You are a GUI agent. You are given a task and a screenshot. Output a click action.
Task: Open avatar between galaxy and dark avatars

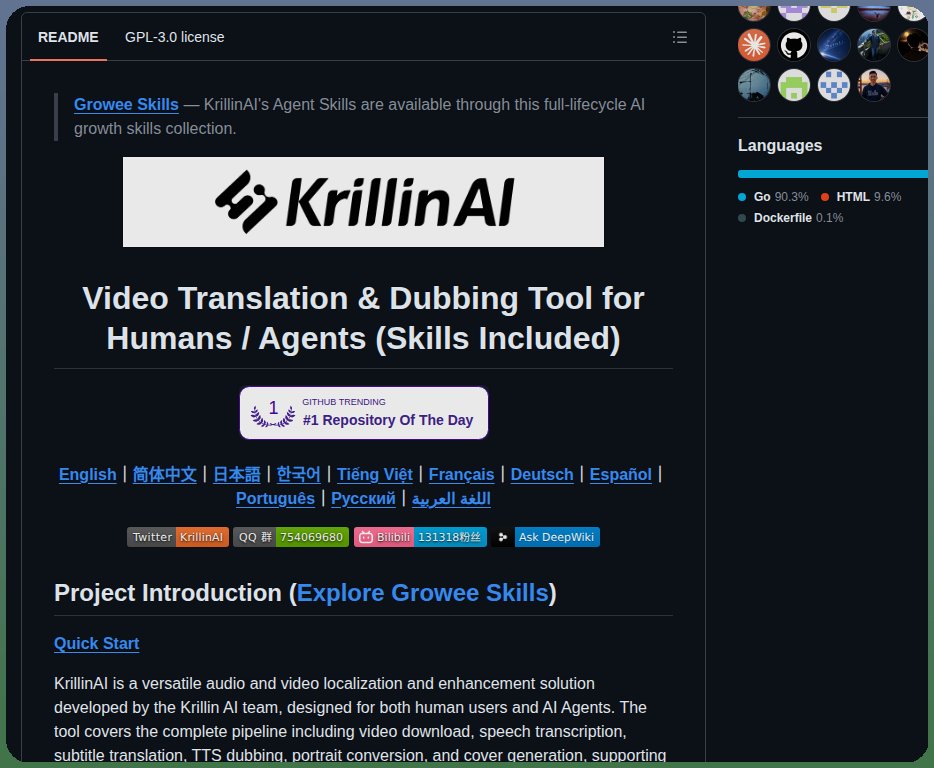click(873, 45)
